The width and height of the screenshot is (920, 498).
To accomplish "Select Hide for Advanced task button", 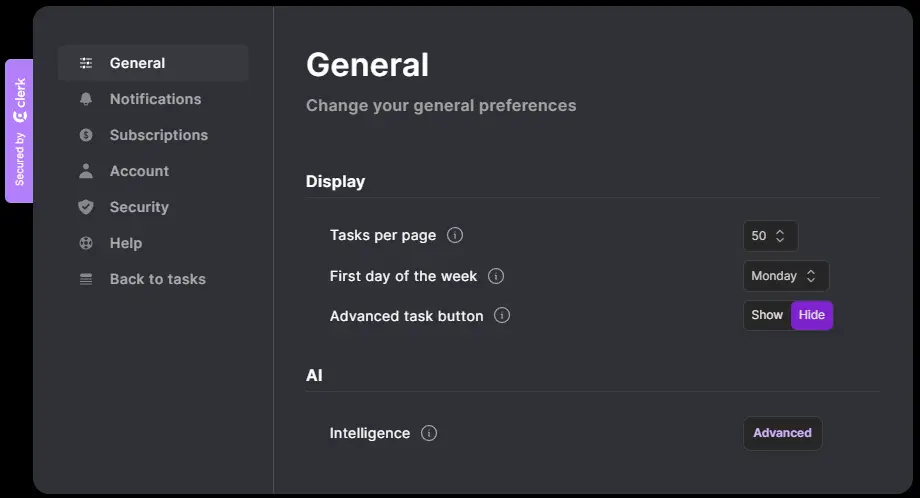I will click(x=812, y=315).
